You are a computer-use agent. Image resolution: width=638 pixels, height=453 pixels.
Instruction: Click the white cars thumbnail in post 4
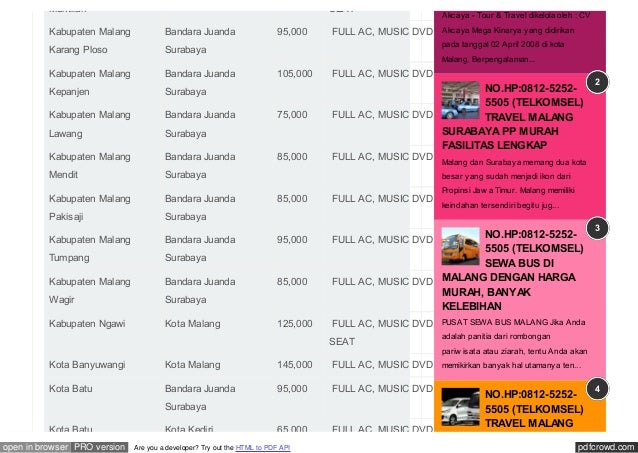460,407
